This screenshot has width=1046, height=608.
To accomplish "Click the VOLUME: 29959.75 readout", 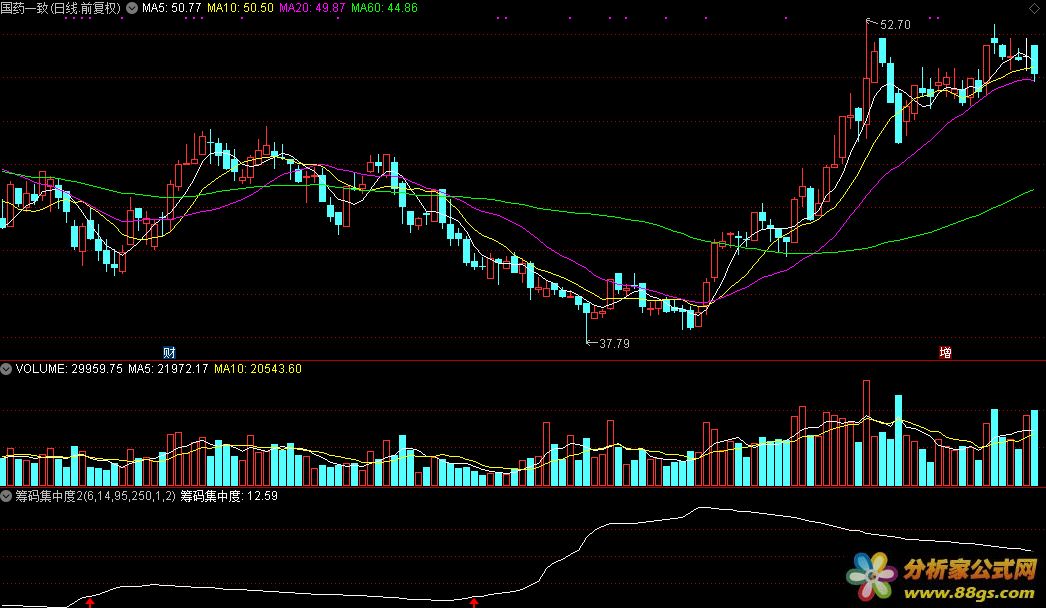I will tap(69, 368).
